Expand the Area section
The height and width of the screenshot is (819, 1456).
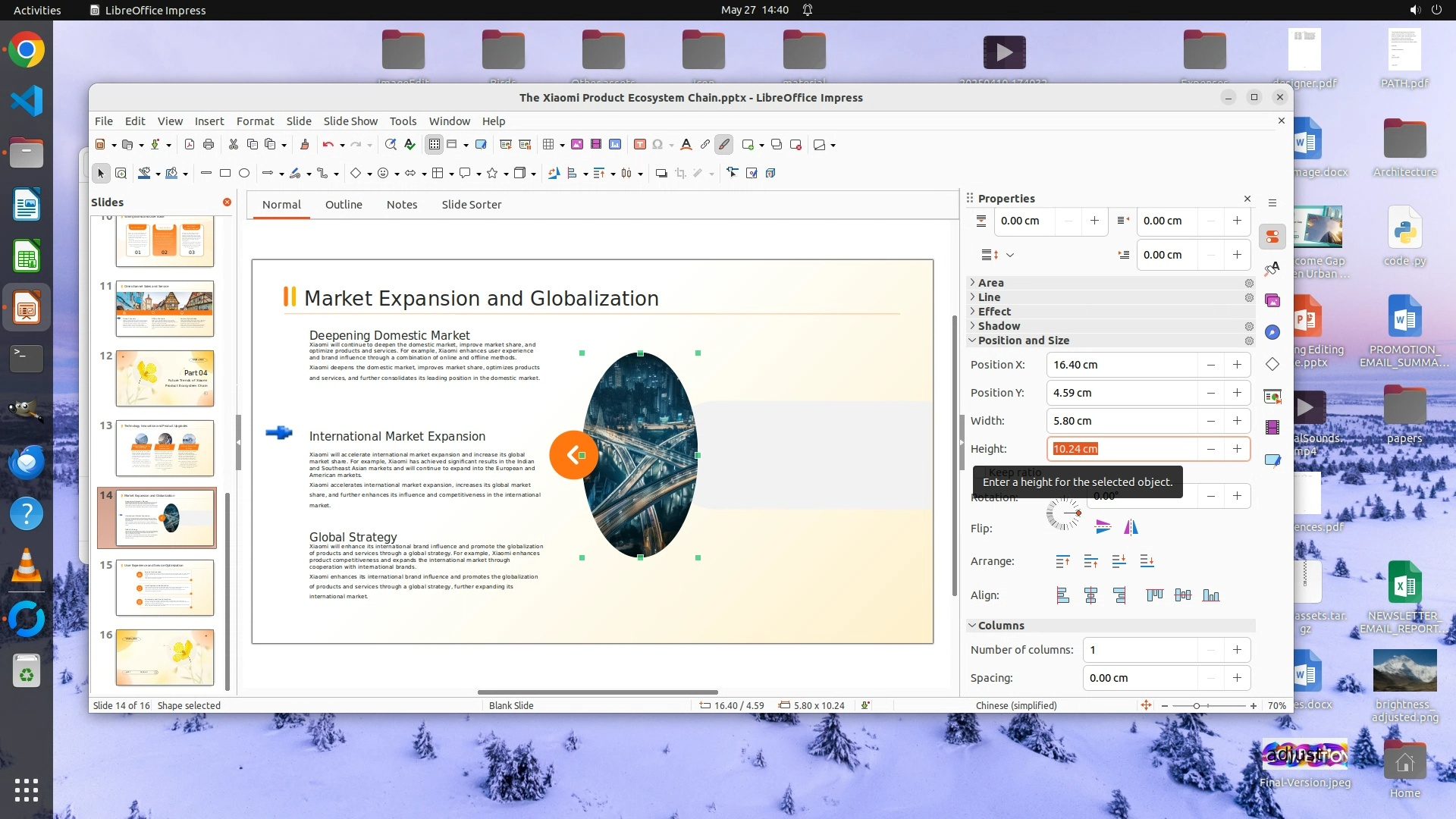pos(990,282)
